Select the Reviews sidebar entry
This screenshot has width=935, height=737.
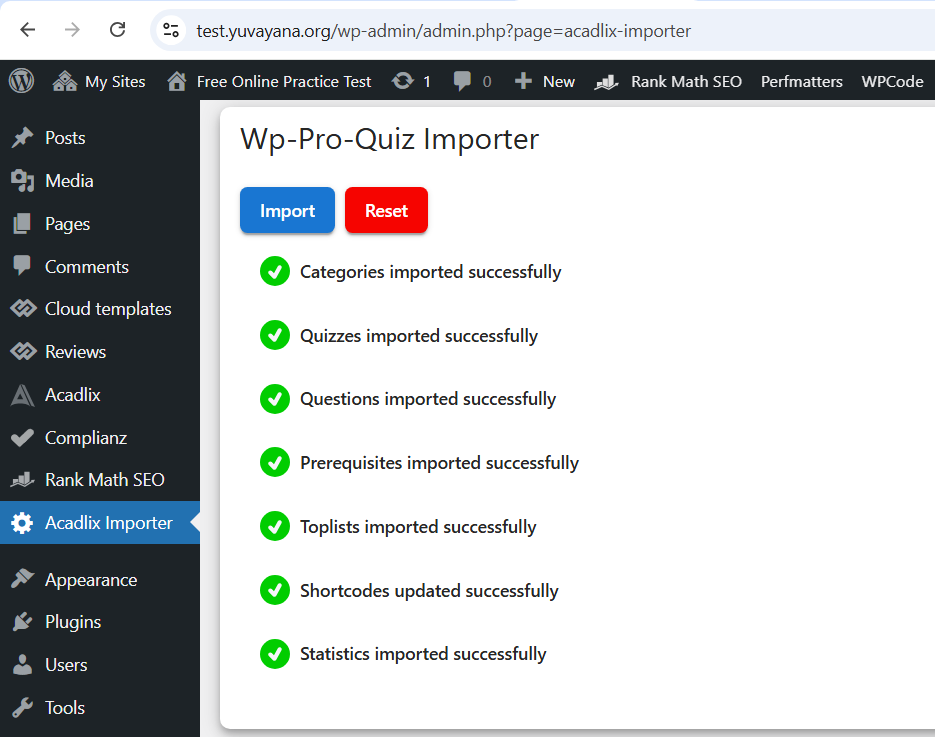pos(77,351)
